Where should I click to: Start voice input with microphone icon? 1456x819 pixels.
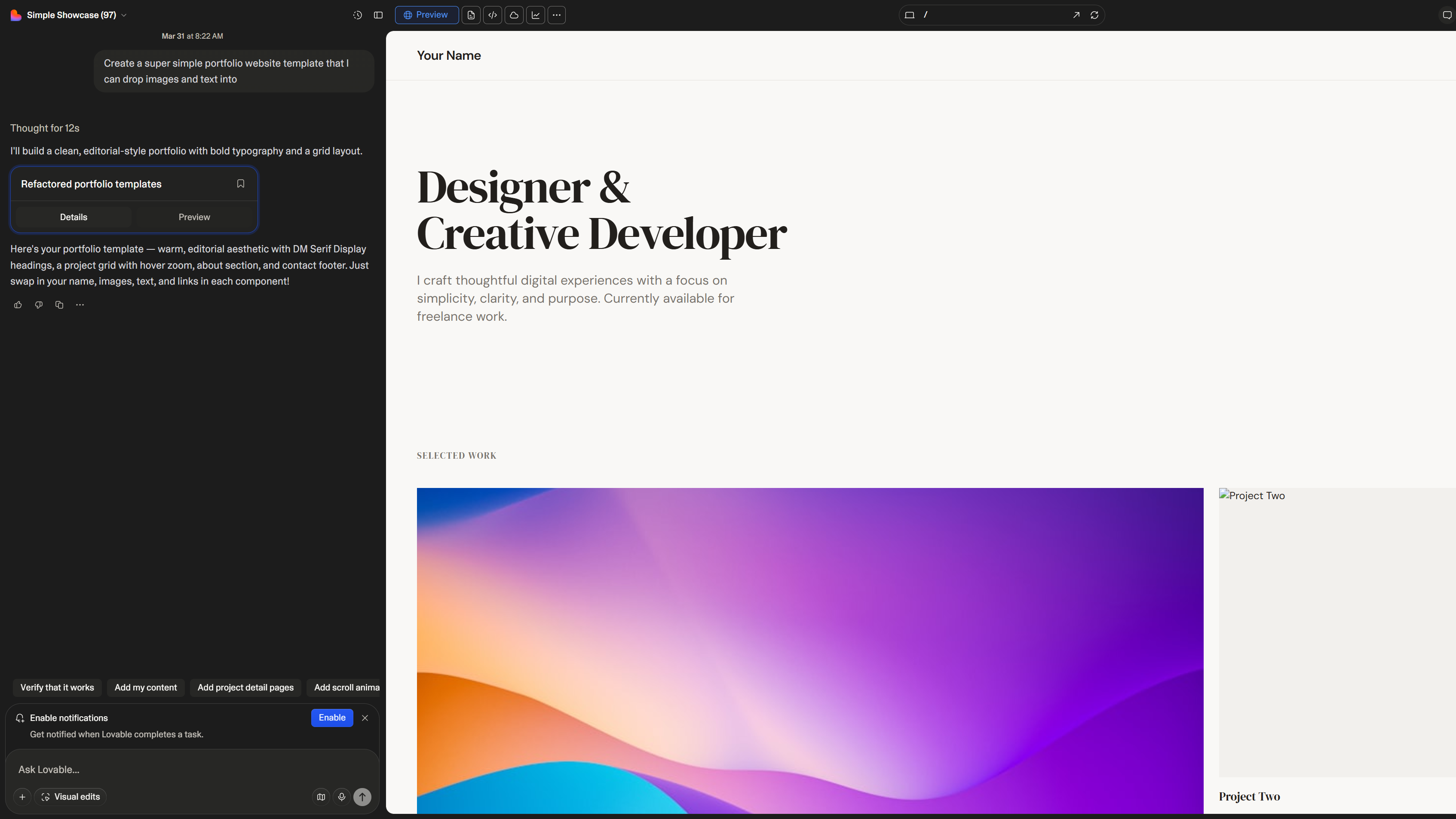coord(341,797)
